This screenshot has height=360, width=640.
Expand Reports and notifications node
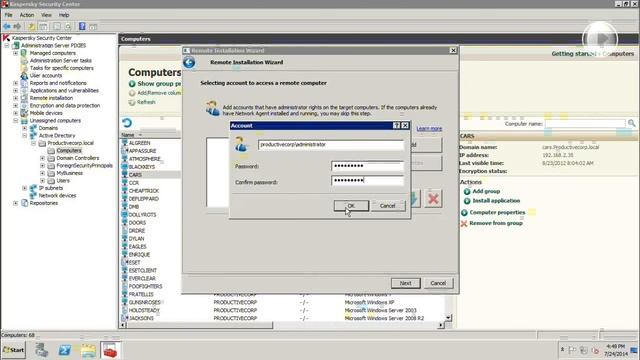16,83
